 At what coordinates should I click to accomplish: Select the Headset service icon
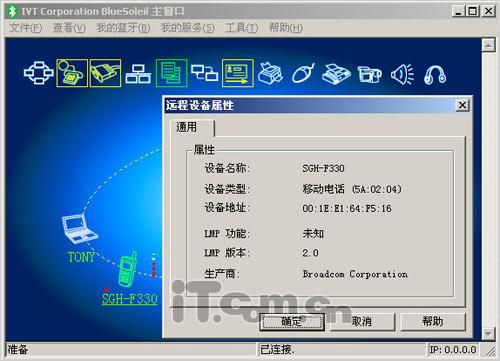click(x=435, y=74)
